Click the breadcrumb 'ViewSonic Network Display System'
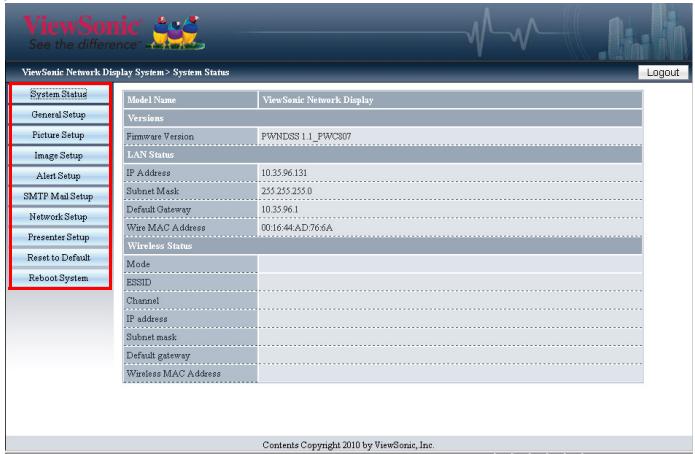Viewport: 695px width, 454px height. click(x=93, y=72)
